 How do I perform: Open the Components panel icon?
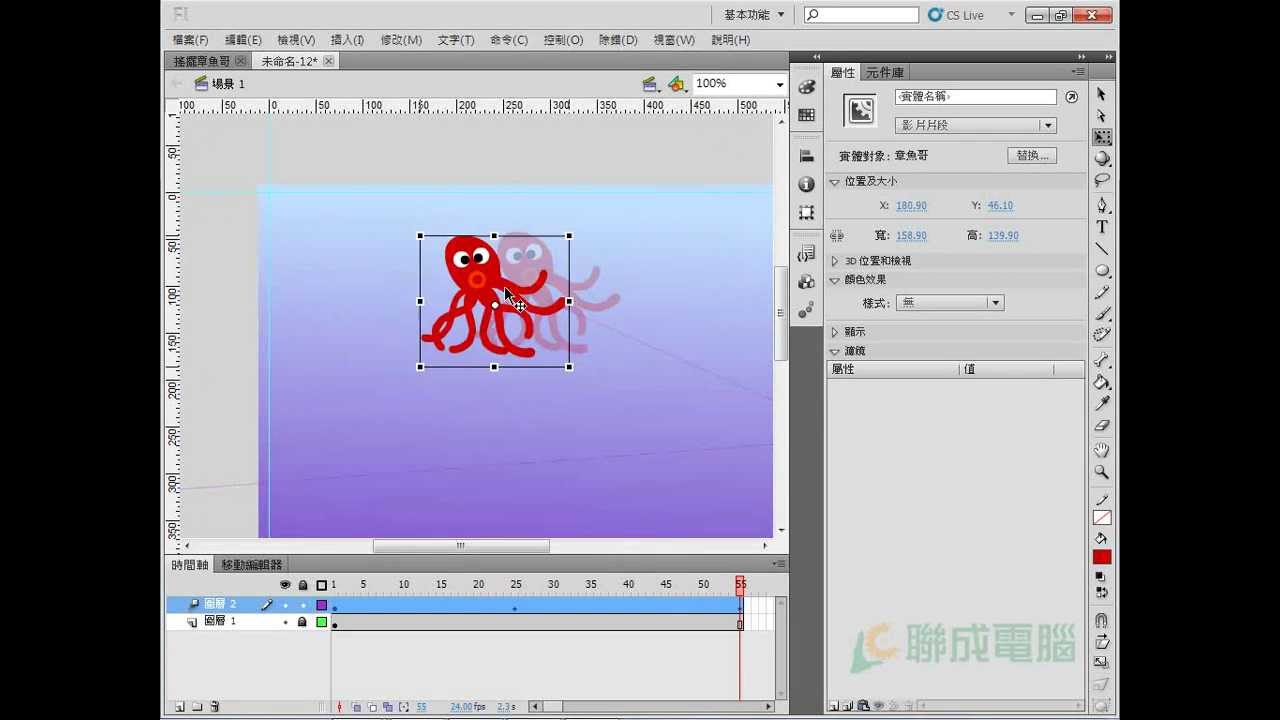(807, 283)
